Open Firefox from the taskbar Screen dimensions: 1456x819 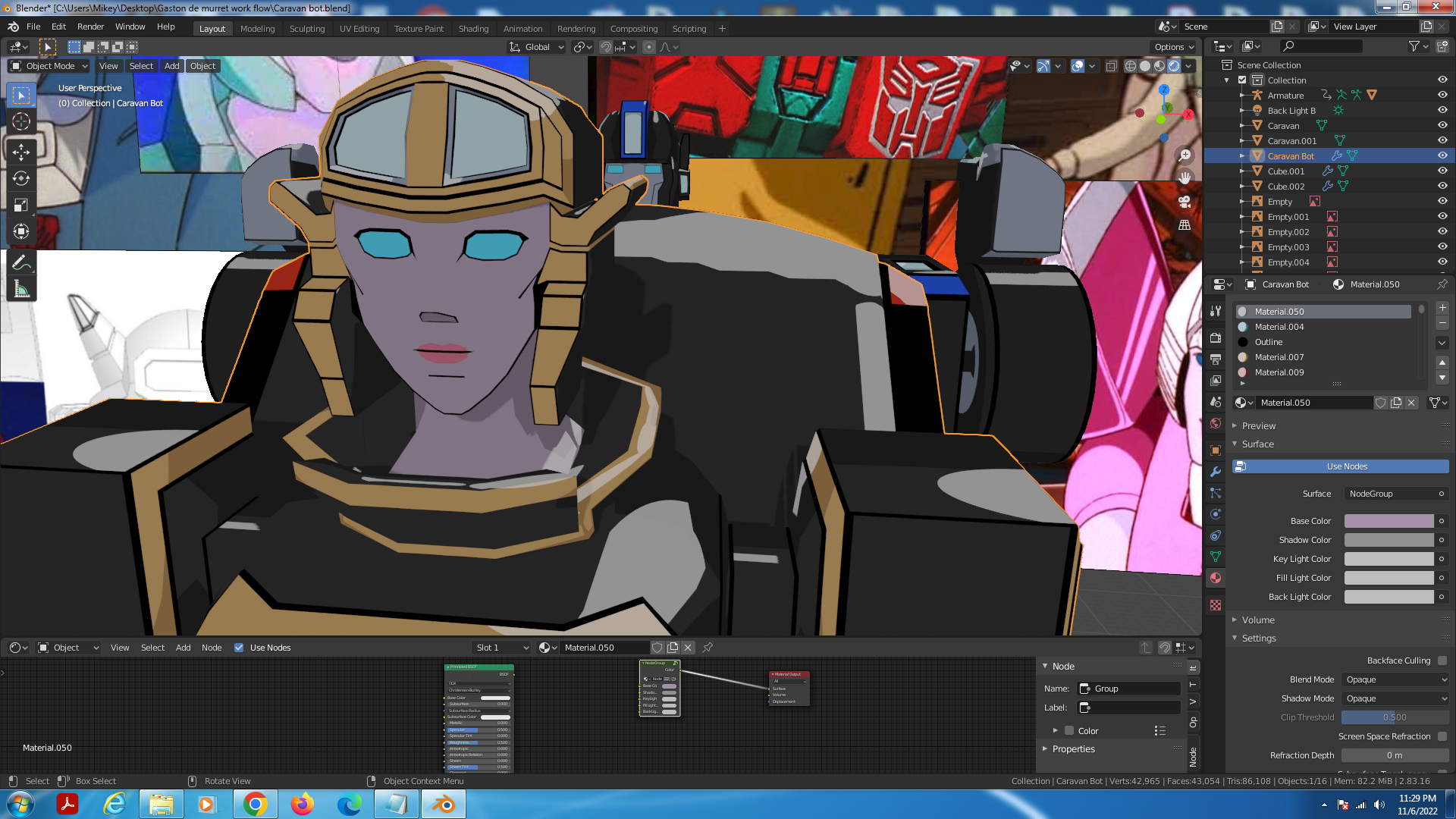pyautogui.click(x=303, y=804)
